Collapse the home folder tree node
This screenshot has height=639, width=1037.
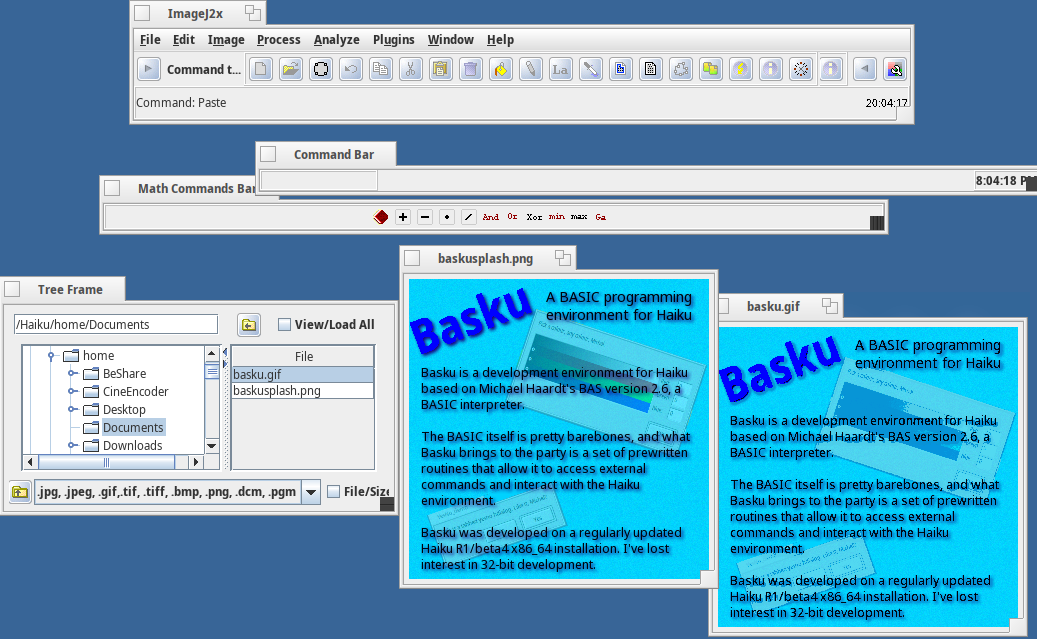click(x=51, y=356)
